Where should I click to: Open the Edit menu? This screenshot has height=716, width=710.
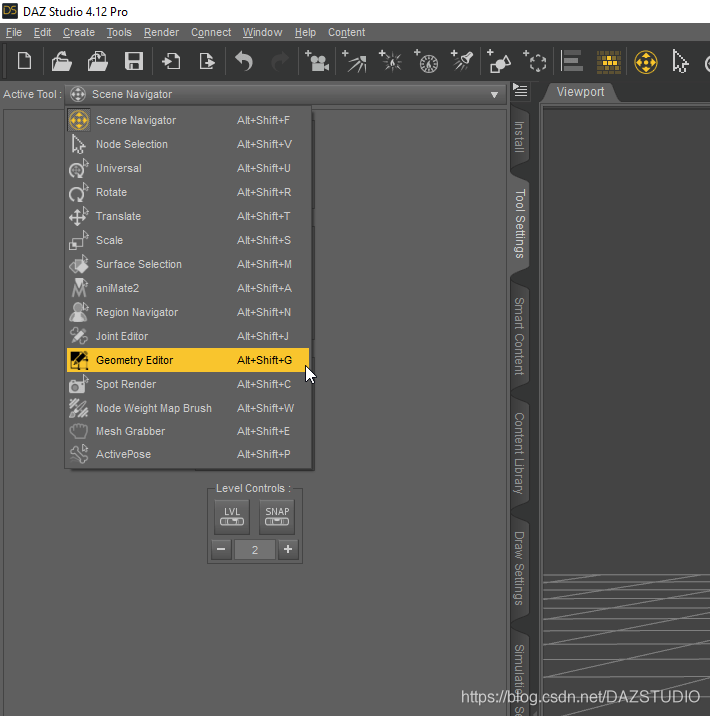42,32
